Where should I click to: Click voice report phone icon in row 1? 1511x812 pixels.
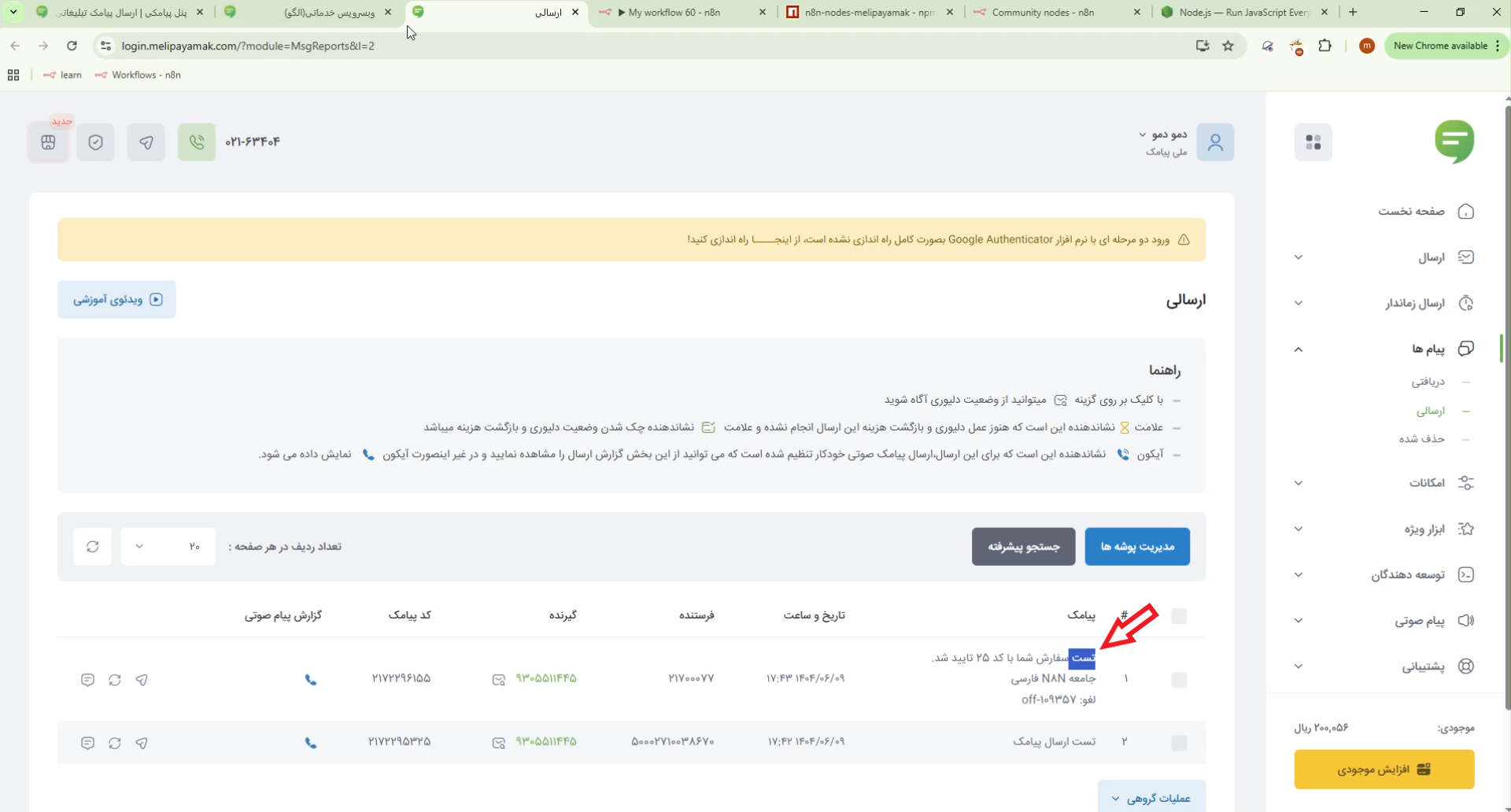coord(311,680)
